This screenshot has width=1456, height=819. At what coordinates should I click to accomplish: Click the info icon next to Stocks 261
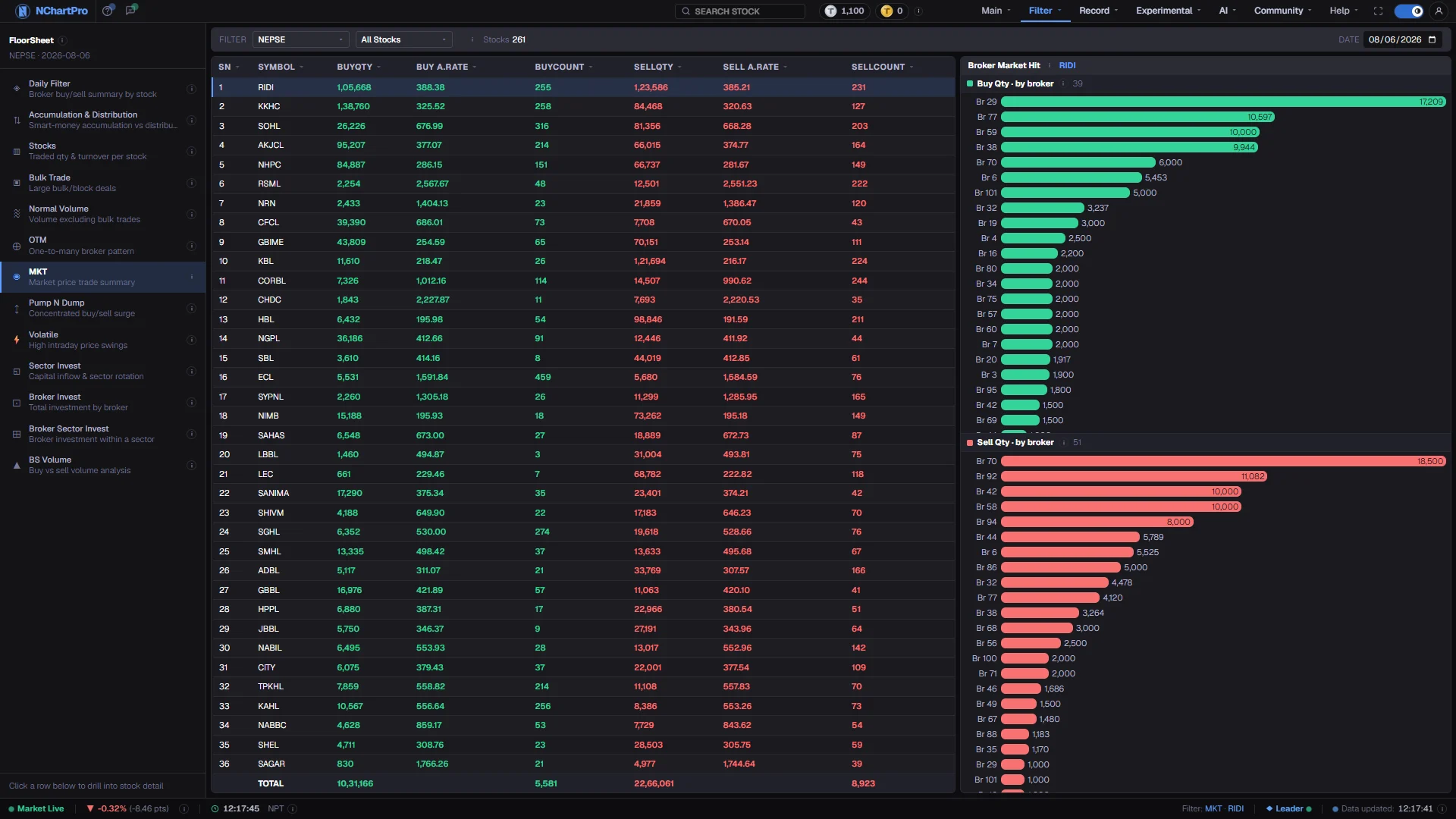tap(472, 39)
